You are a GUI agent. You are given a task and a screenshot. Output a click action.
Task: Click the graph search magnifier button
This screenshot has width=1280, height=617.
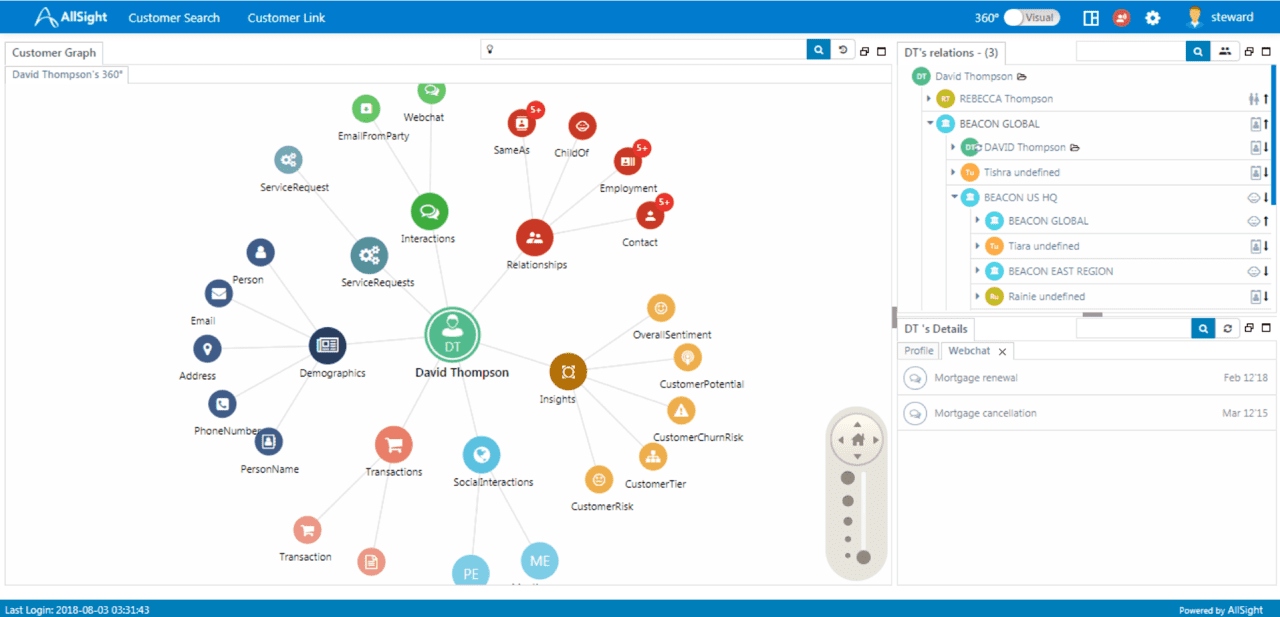(818, 50)
